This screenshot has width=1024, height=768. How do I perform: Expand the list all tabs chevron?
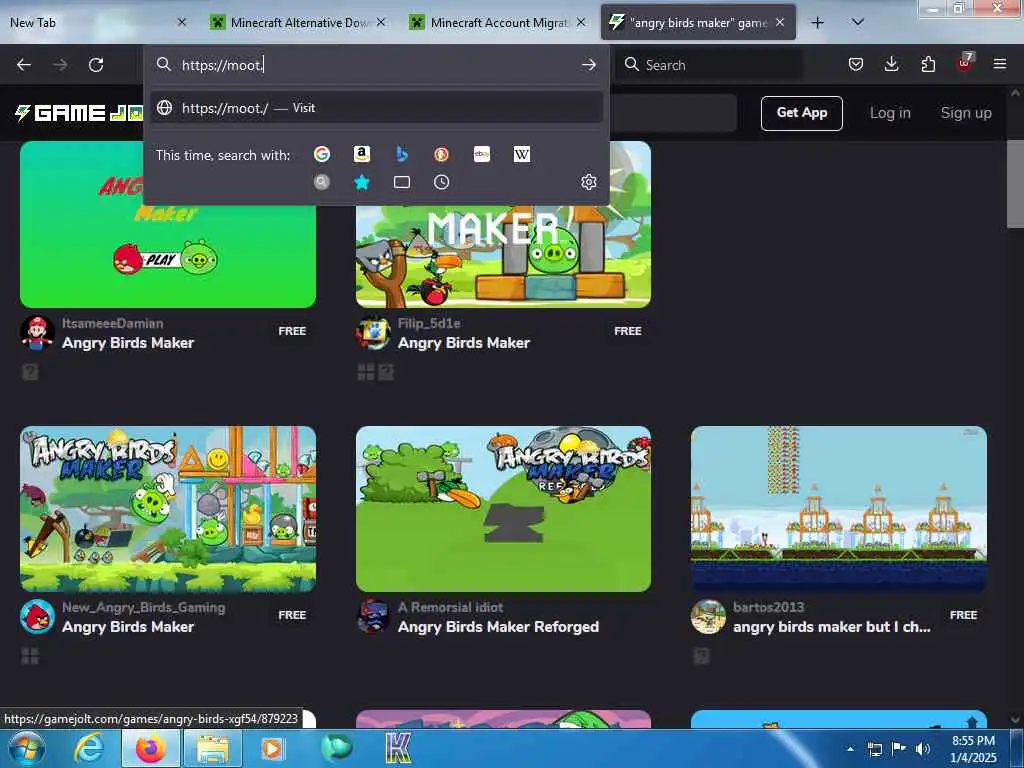[x=858, y=22]
